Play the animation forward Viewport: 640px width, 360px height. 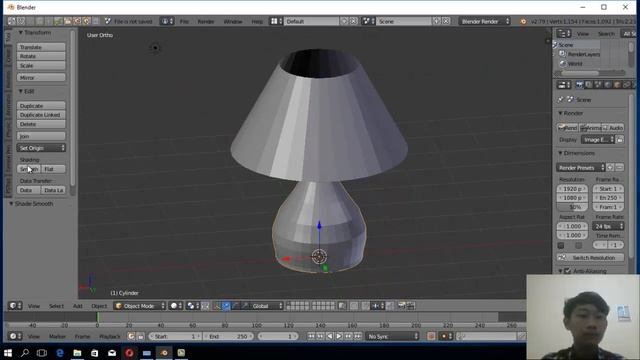point(339,336)
